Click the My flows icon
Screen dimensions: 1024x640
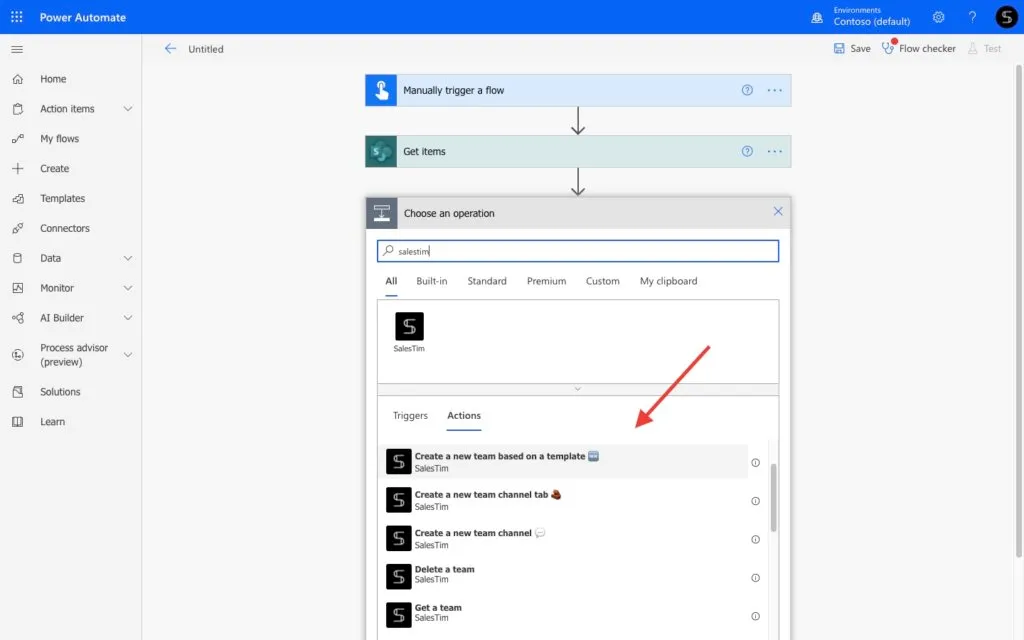click(x=18, y=138)
